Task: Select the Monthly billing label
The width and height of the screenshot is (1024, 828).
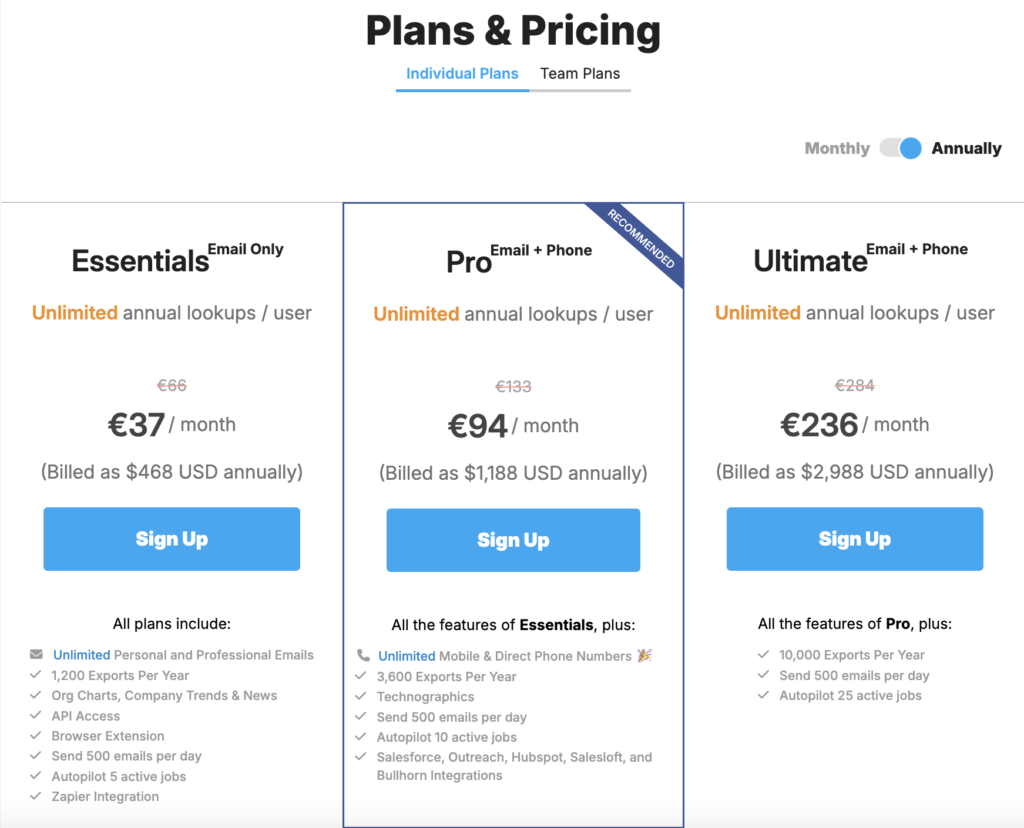Action: [837, 148]
